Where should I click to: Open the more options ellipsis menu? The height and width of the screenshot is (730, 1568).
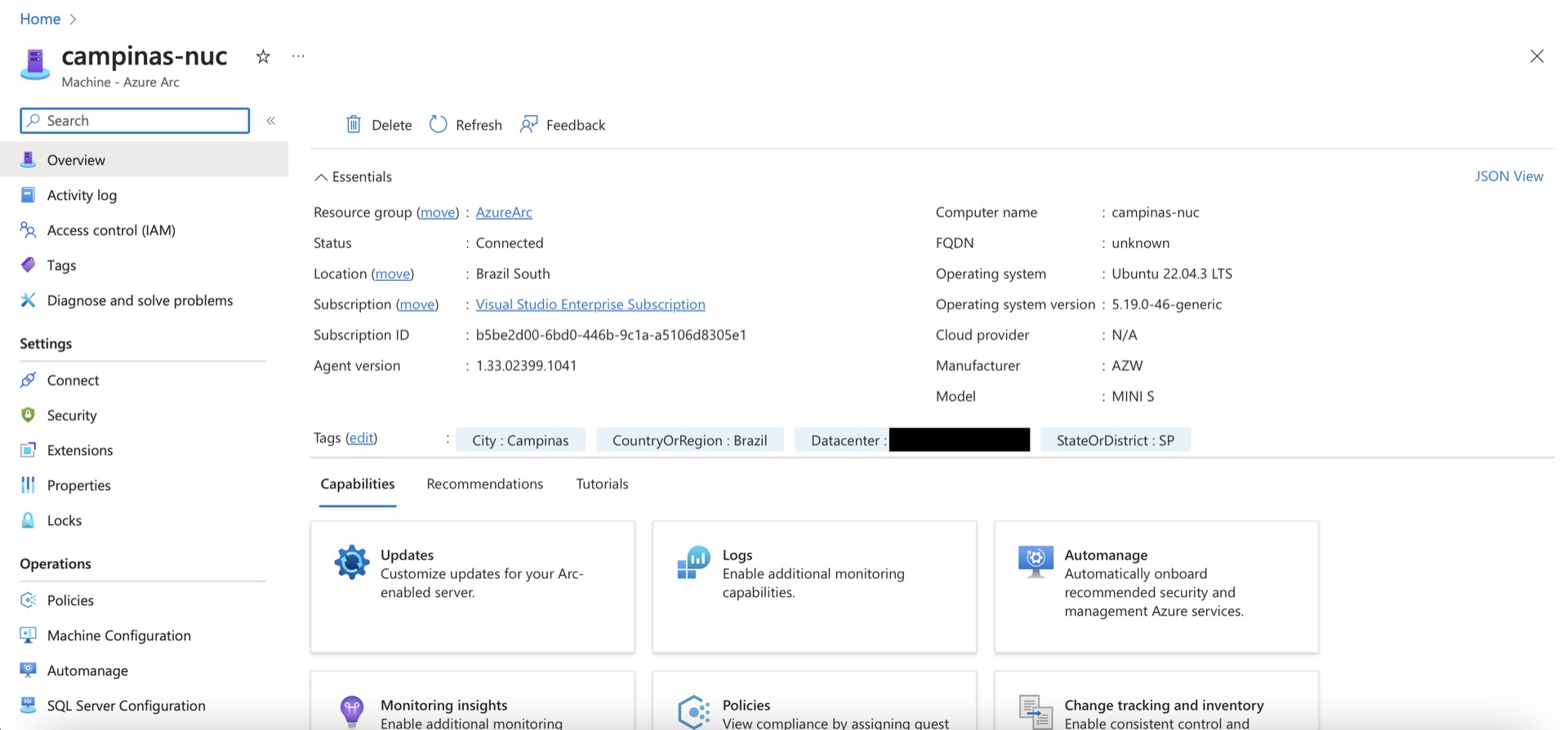(x=298, y=56)
